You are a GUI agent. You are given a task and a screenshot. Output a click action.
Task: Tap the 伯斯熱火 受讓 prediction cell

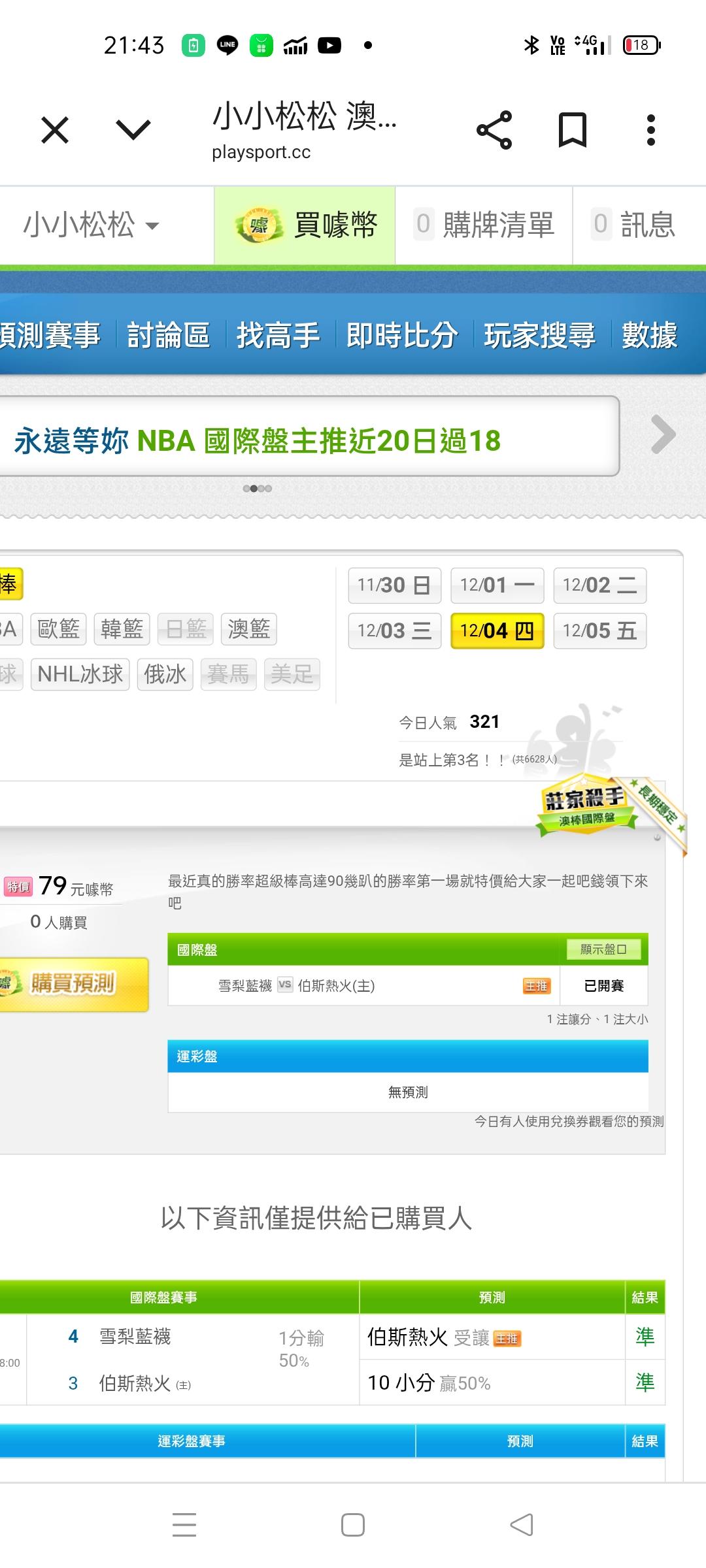pyautogui.click(x=492, y=1337)
